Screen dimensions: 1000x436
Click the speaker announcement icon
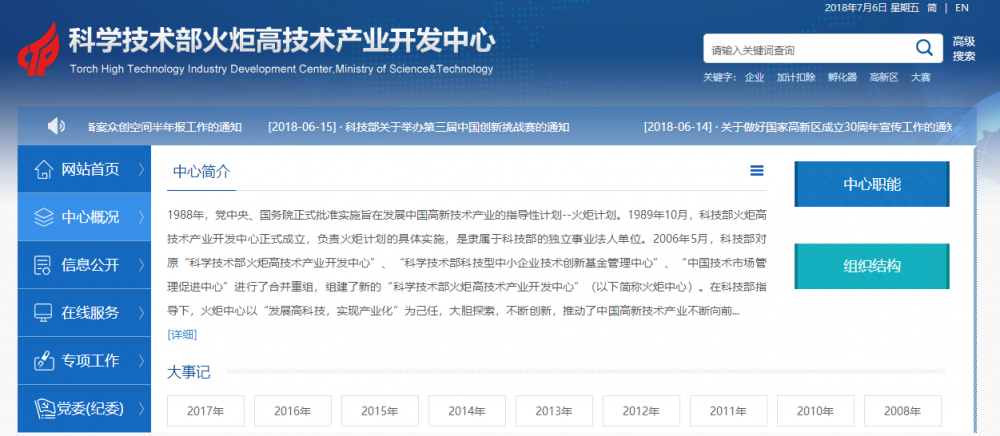click(56, 126)
